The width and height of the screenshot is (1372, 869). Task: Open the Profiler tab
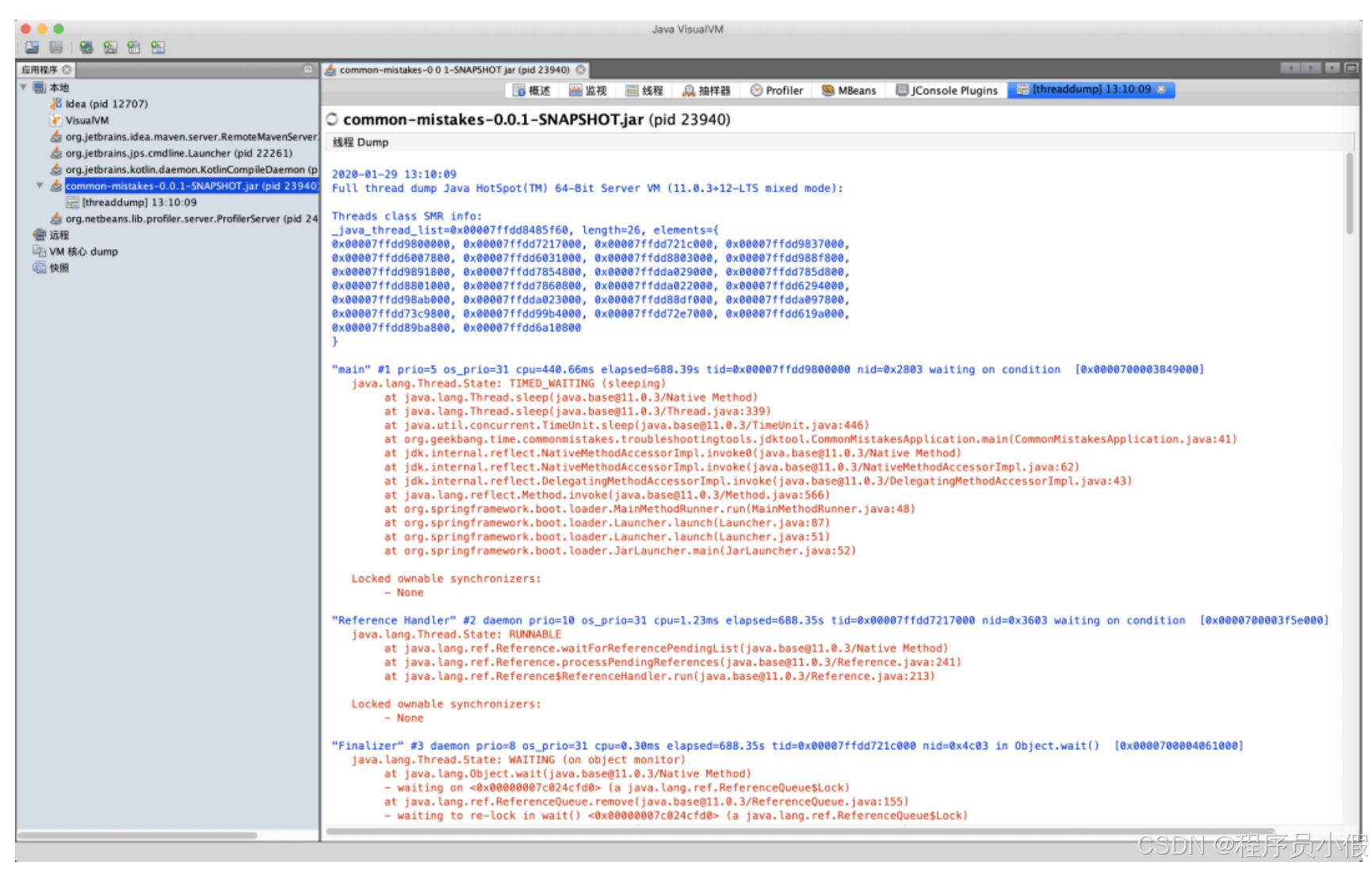776,90
